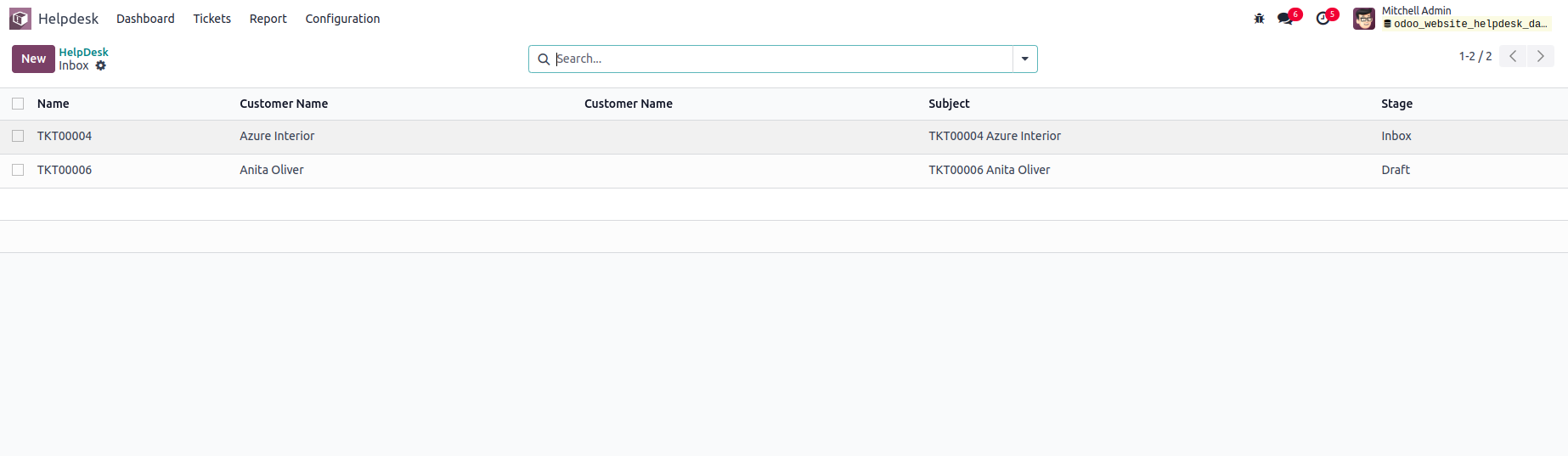Image resolution: width=1568 pixels, height=456 pixels.
Task: Check the TKT00006 row checkbox
Action: [18, 170]
